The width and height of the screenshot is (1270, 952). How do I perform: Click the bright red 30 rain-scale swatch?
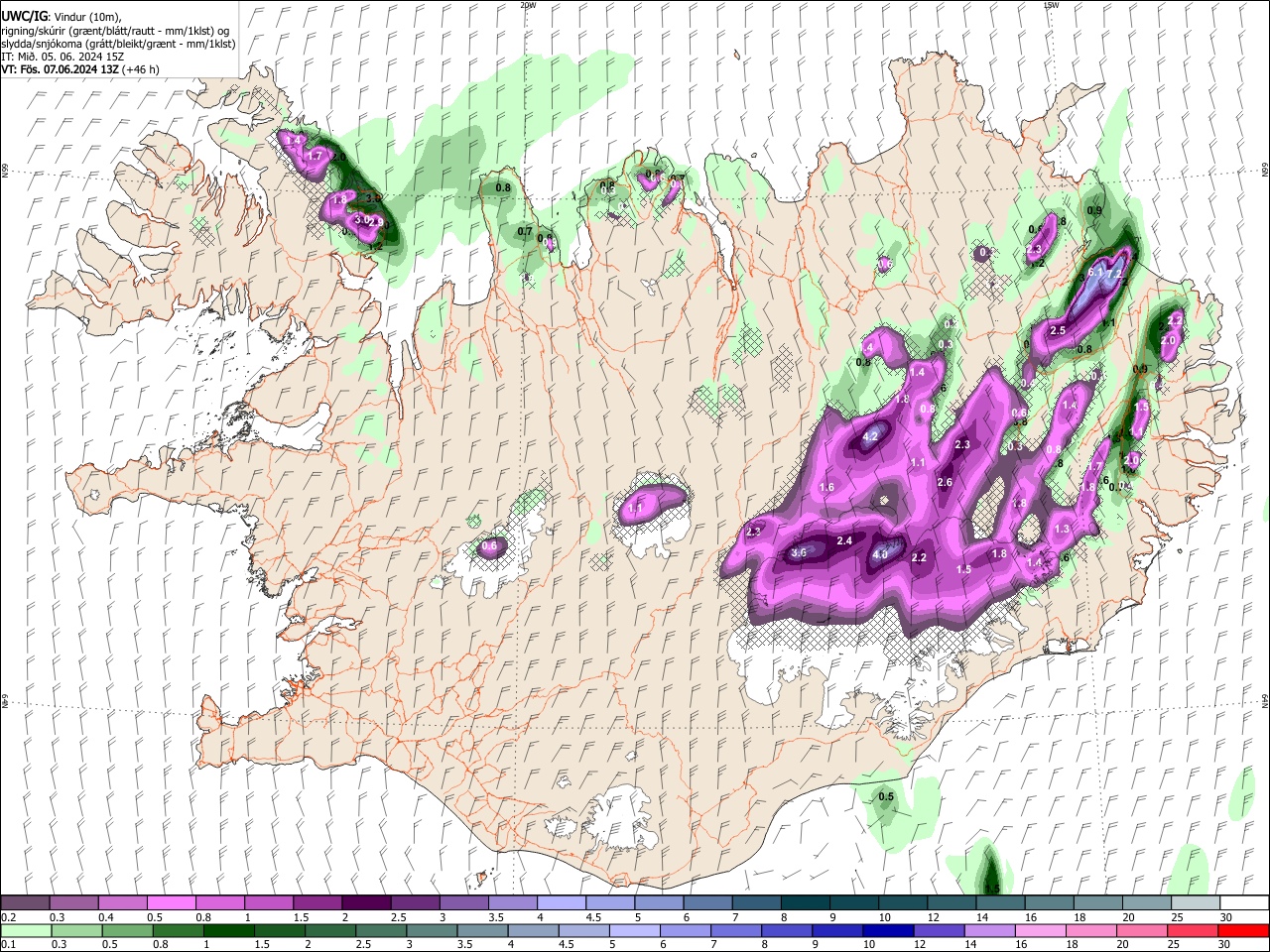[1244, 930]
